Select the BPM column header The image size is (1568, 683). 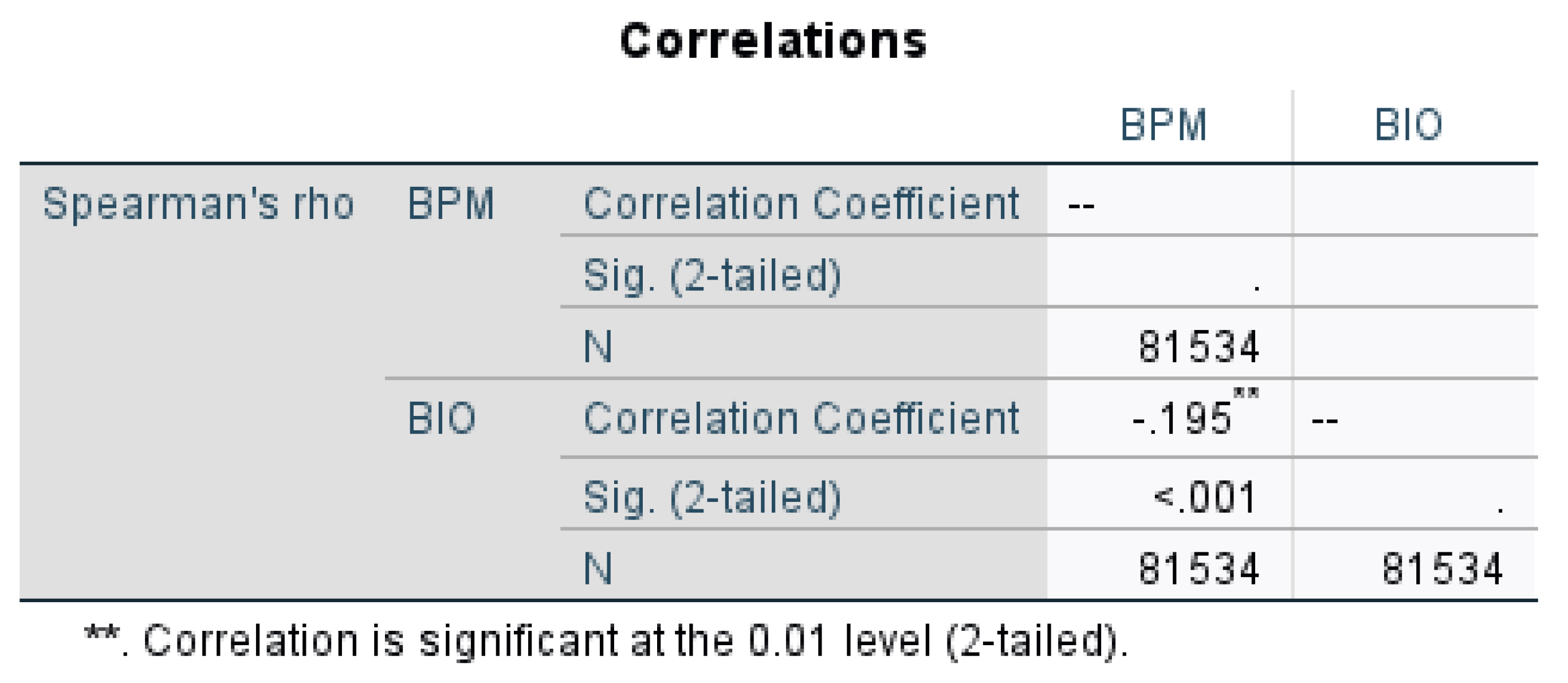click(1163, 125)
